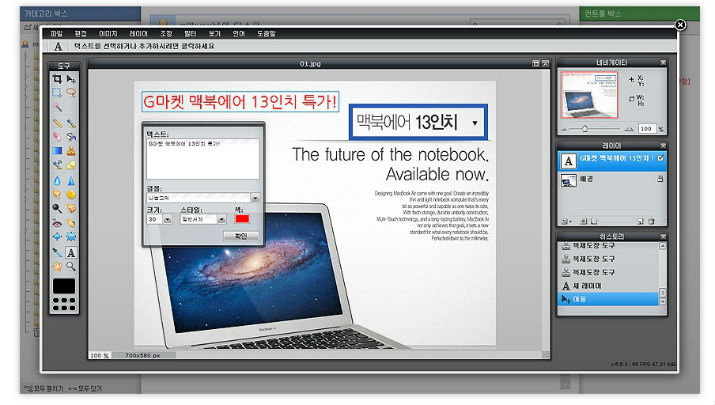Screen dimensions: 715x405
Task: Select the Spot Heal bandage tool
Action: tap(71, 223)
